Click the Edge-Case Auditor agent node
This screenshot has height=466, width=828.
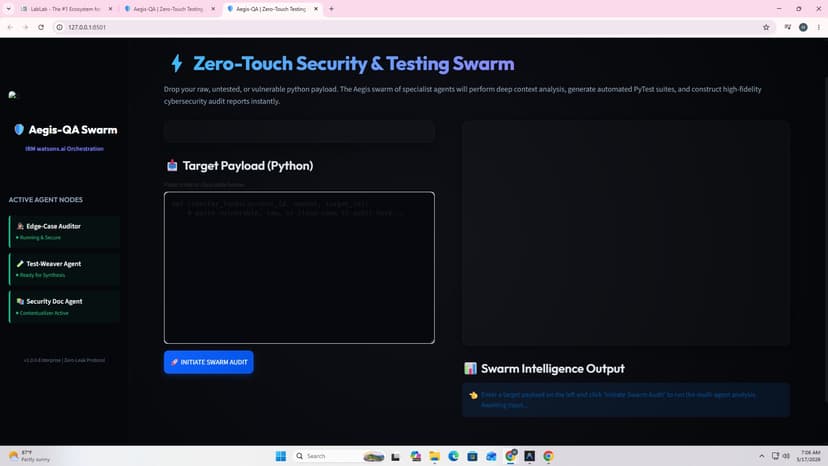tap(64, 231)
